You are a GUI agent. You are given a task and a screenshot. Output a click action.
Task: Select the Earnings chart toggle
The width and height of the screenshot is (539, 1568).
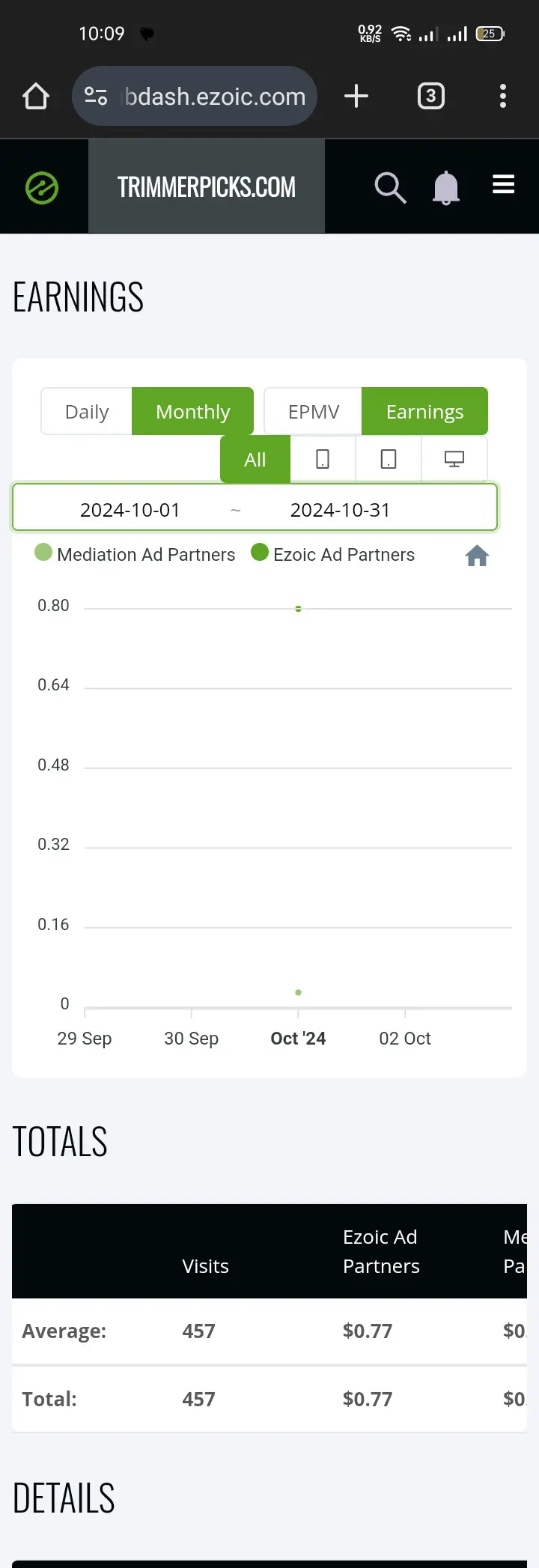[x=425, y=411]
